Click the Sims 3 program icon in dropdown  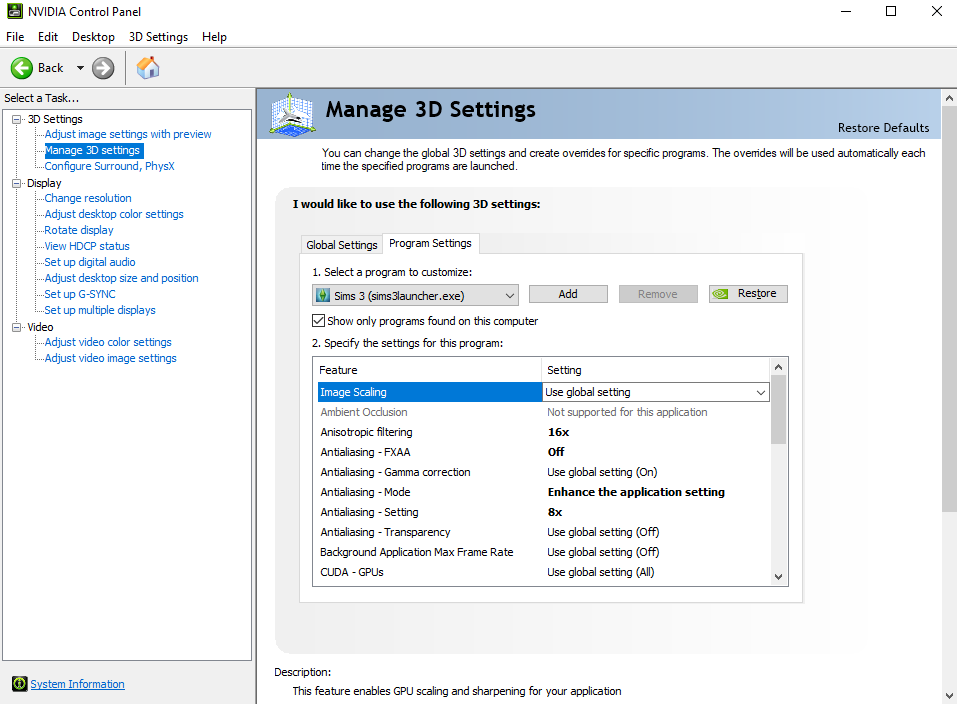coord(322,296)
